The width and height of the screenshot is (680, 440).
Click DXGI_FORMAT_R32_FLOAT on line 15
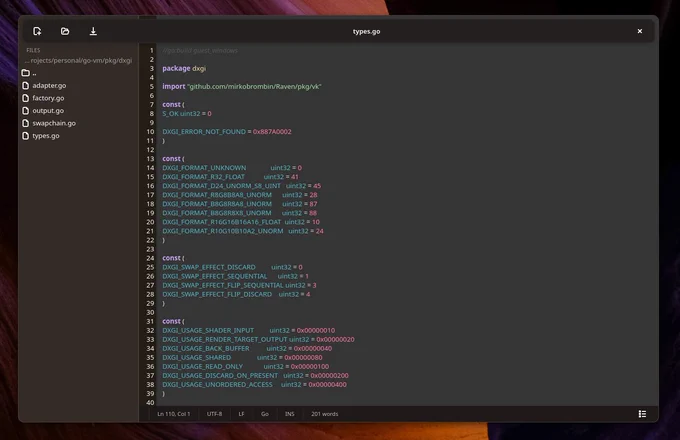(203, 177)
